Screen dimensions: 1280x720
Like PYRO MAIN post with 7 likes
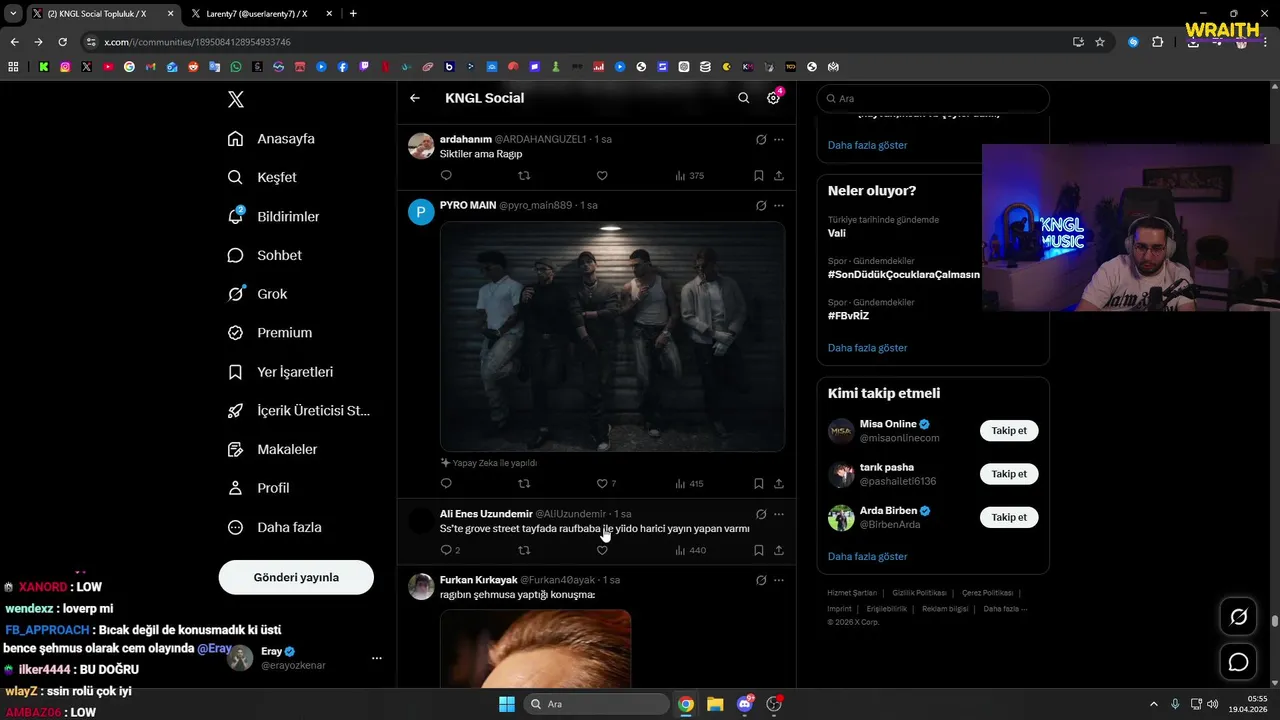[606, 483]
